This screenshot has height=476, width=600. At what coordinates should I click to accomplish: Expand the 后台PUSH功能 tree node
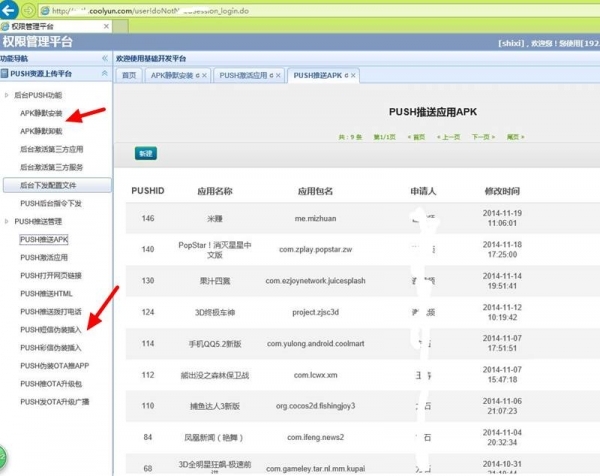7,95
